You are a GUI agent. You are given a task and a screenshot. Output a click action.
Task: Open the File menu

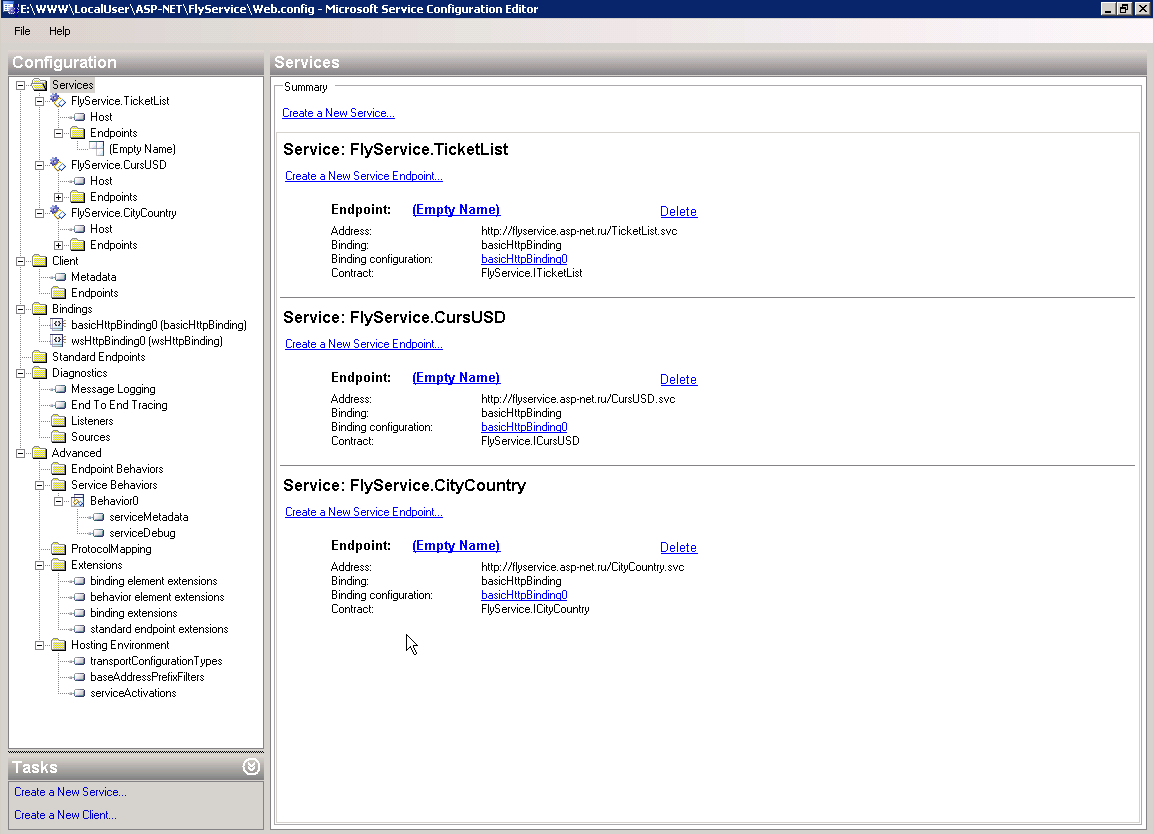coord(22,31)
